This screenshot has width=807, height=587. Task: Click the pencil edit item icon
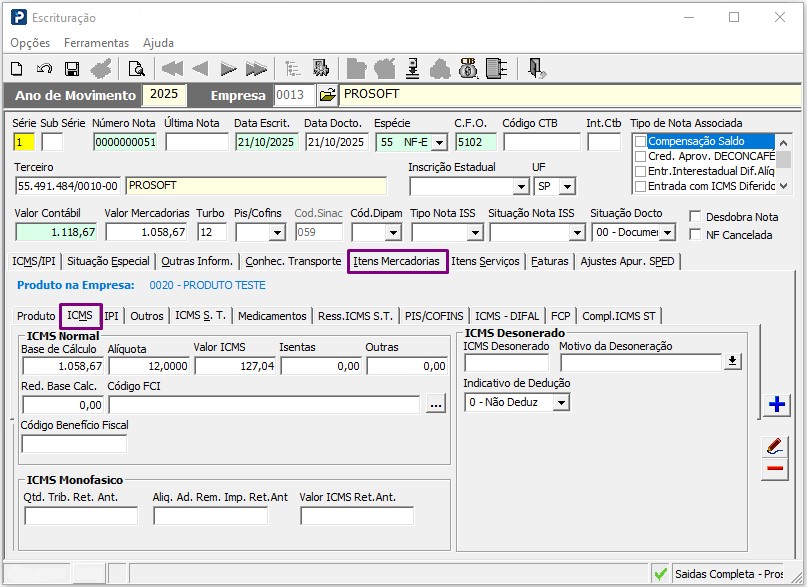pos(775,446)
